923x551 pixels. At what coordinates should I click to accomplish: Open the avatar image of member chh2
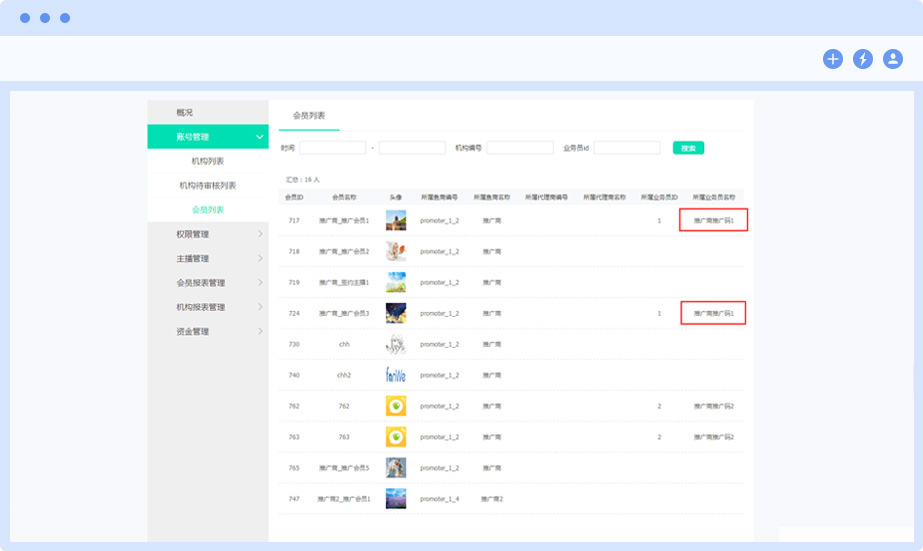[396, 375]
